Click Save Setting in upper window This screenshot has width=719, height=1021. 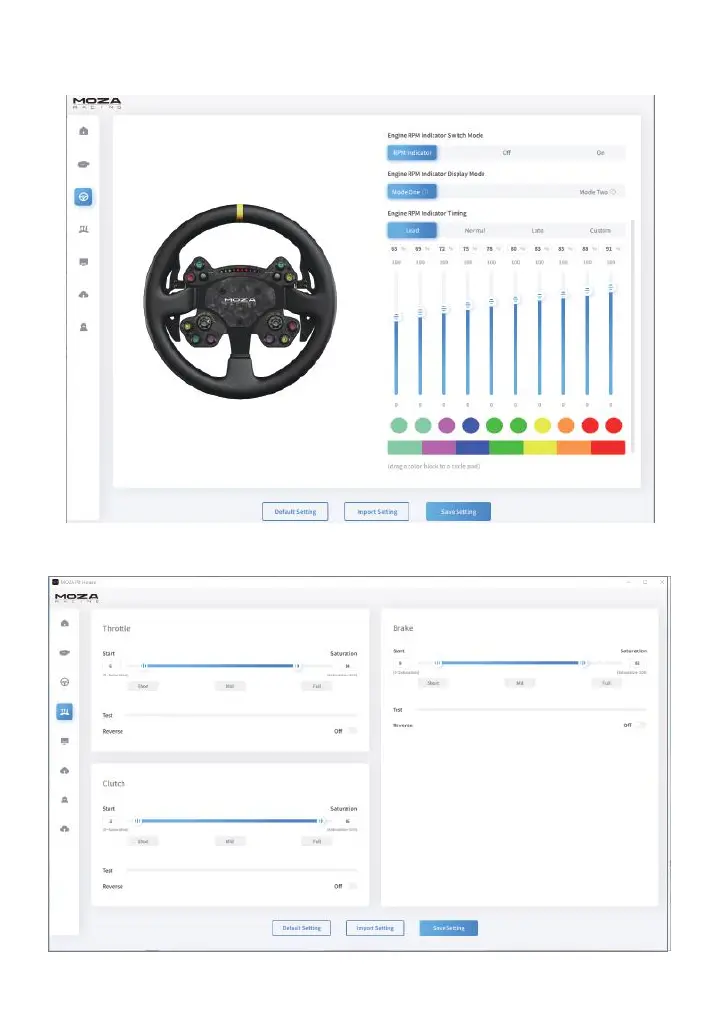[458, 512]
